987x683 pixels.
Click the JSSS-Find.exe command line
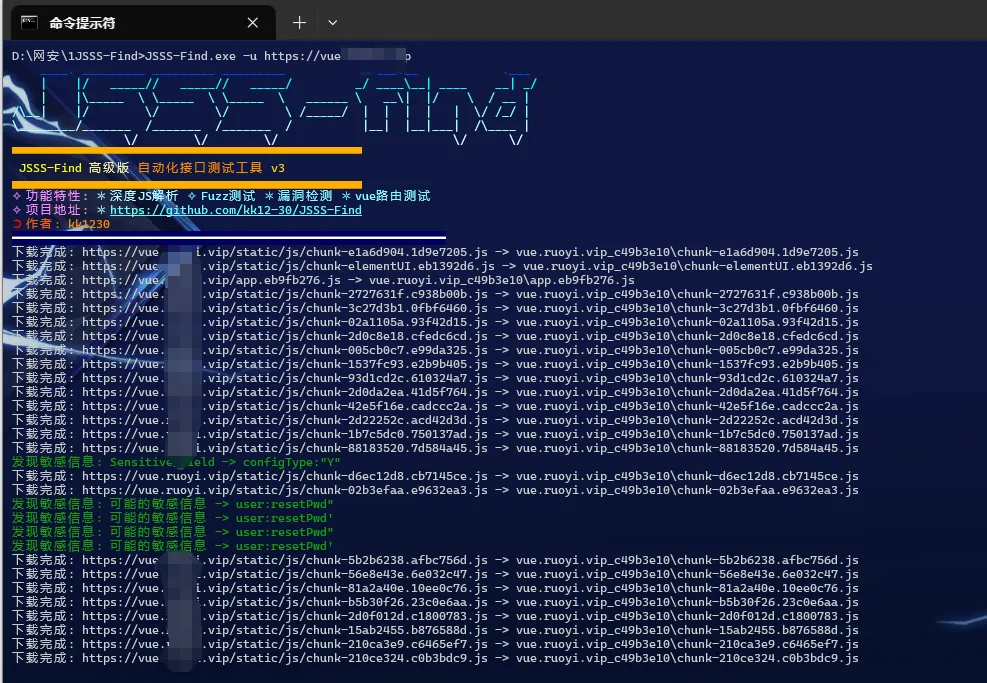[x=211, y=56]
